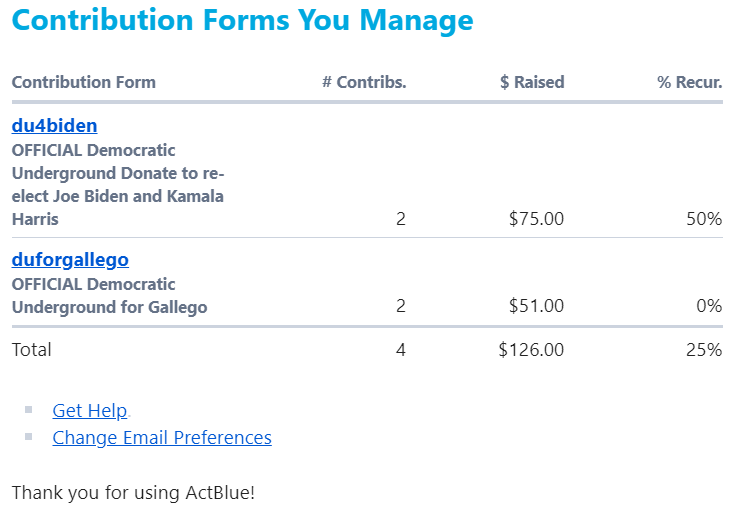Viewport: 734px width, 524px height.
Task: Click the $126.00 total raised
Action: pos(531,350)
